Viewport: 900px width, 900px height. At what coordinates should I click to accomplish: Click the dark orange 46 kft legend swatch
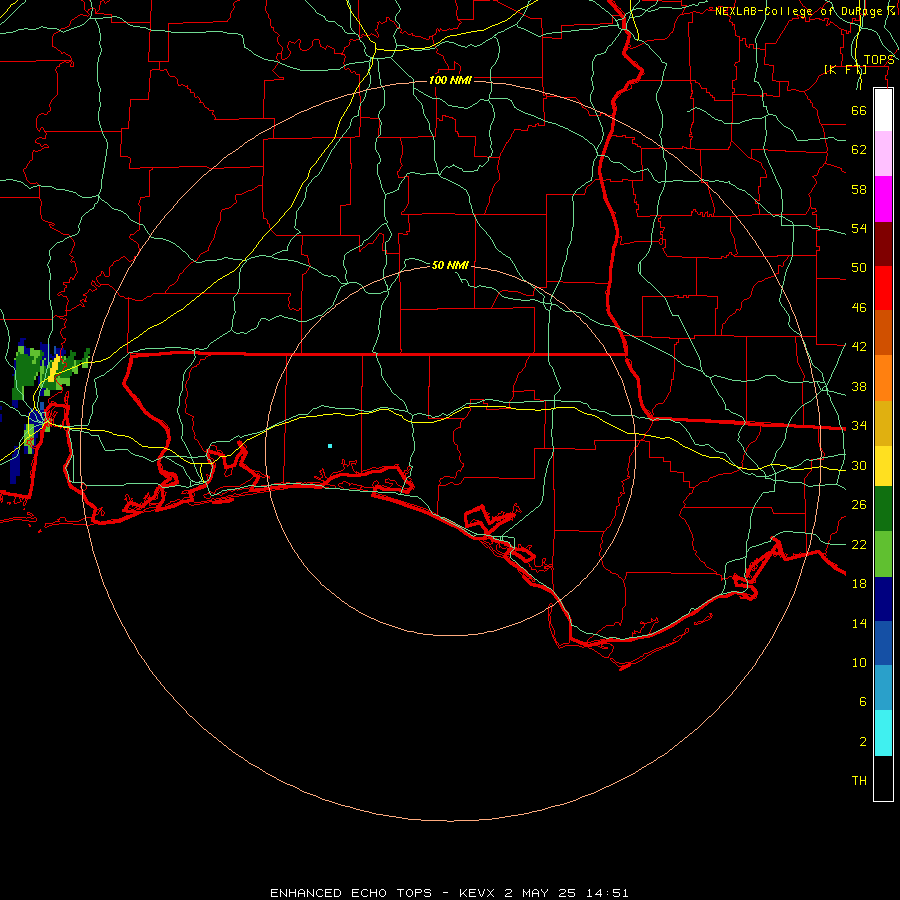tap(883, 332)
